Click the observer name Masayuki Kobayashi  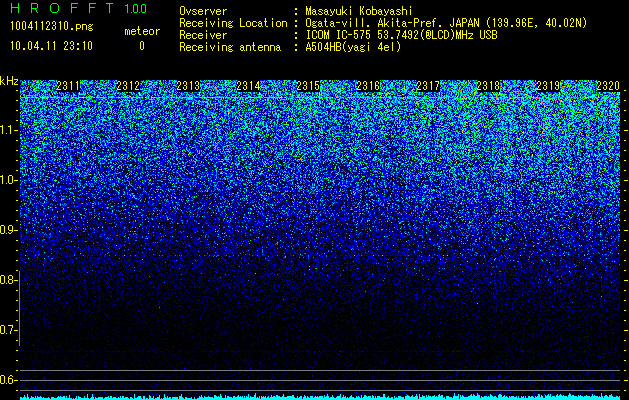[359, 11]
